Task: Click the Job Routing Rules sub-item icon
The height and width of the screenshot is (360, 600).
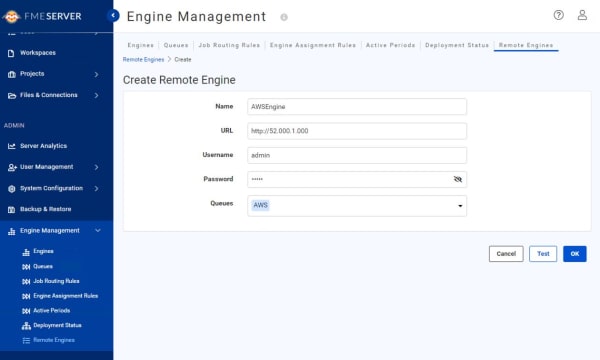Action: pyautogui.click(x=26, y=282)
